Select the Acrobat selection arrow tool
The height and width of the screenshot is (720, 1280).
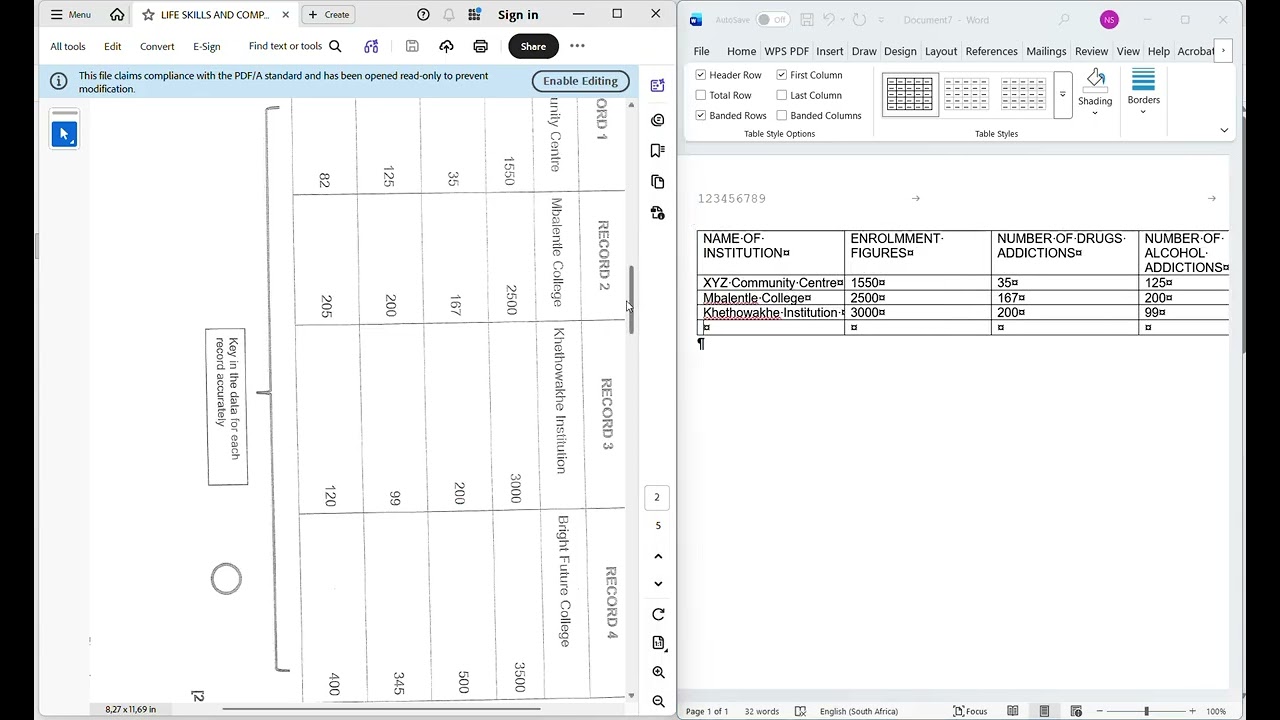[64, 134]
